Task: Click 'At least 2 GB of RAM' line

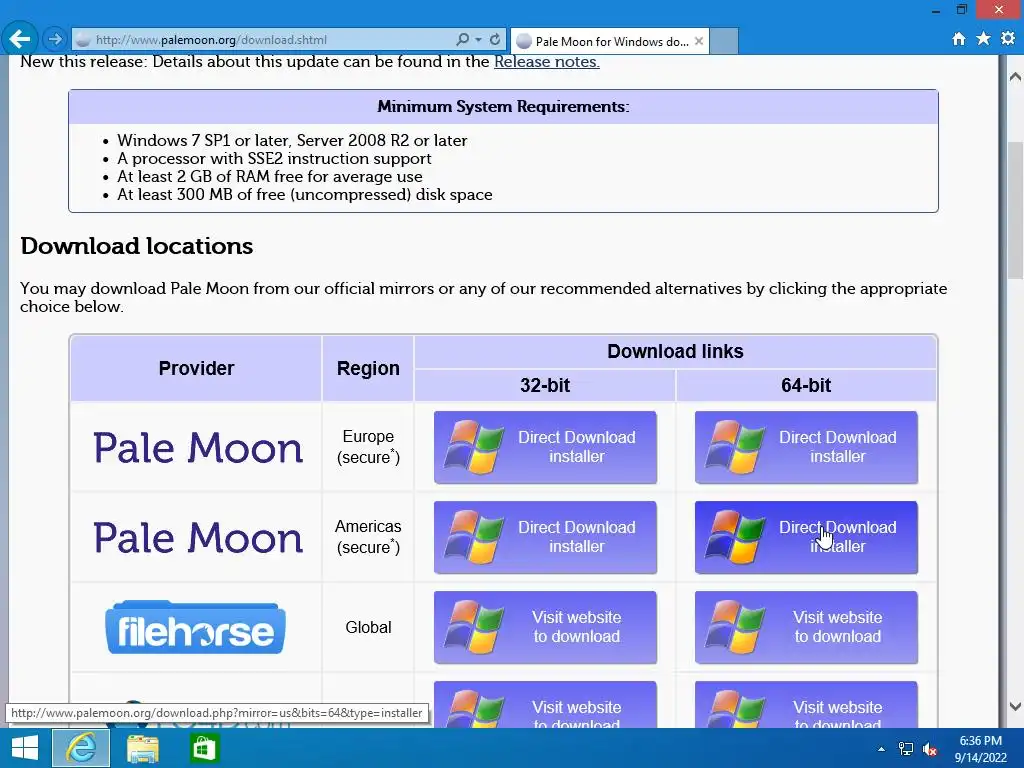Action: tap(270, 176)
